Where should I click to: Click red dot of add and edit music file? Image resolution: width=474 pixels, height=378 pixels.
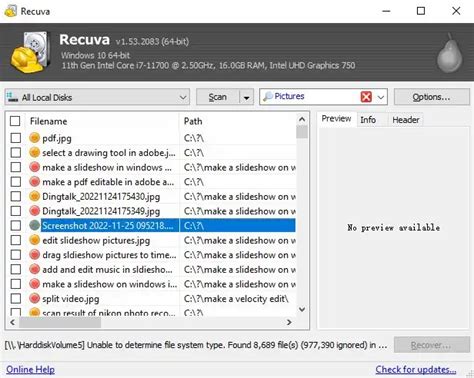(x=34, y=269)
